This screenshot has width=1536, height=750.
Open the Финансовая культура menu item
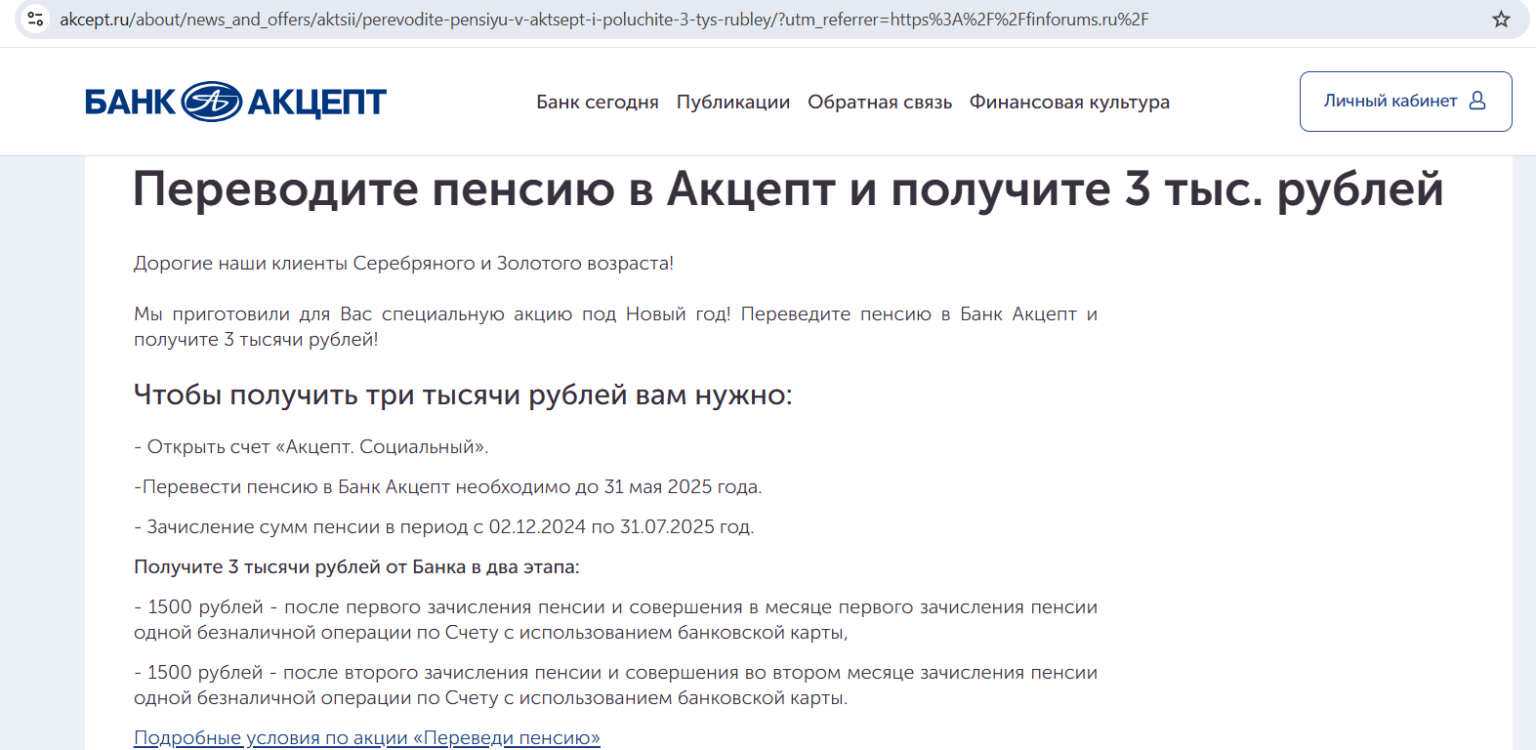(1069, 102)
